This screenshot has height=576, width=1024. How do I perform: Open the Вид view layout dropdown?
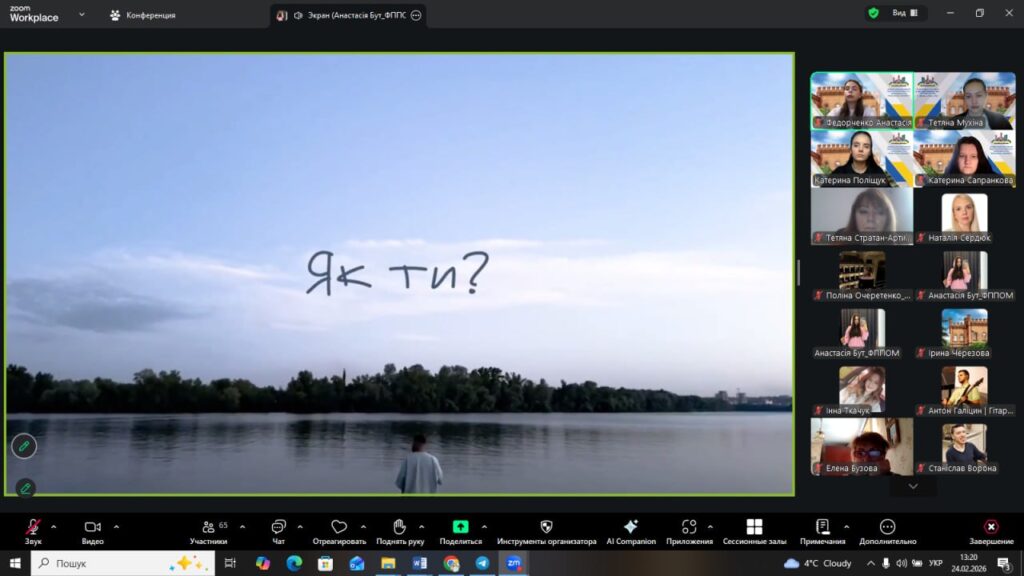(x=904, y=13)
